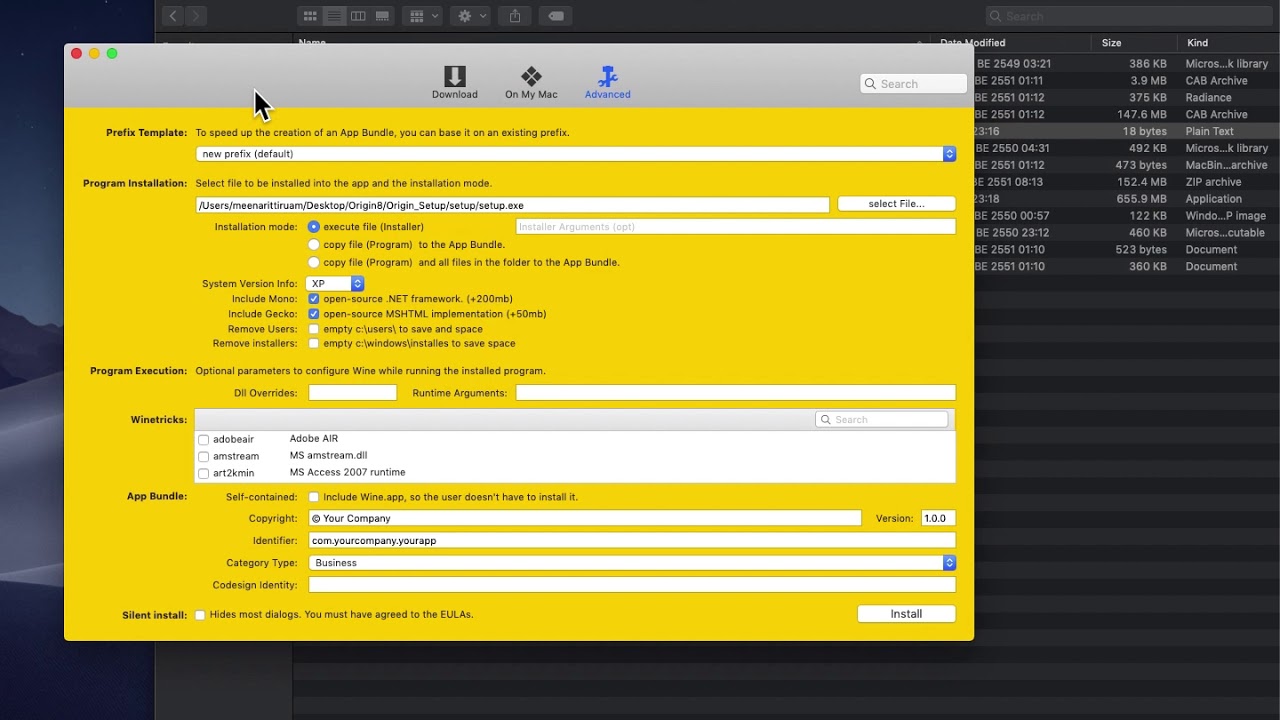
Task: Select the 122 KB Windows P image row
Action: pyautogui.click(x=1127, y=216)
